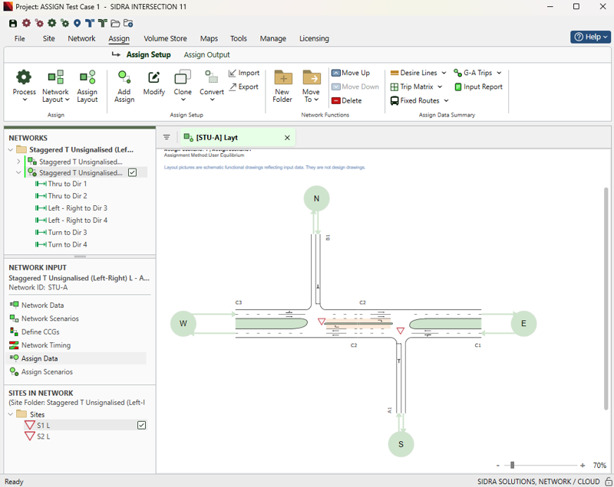Click the Import button
This screenshot has width=614, height=487.
click(x=244, y=73)
